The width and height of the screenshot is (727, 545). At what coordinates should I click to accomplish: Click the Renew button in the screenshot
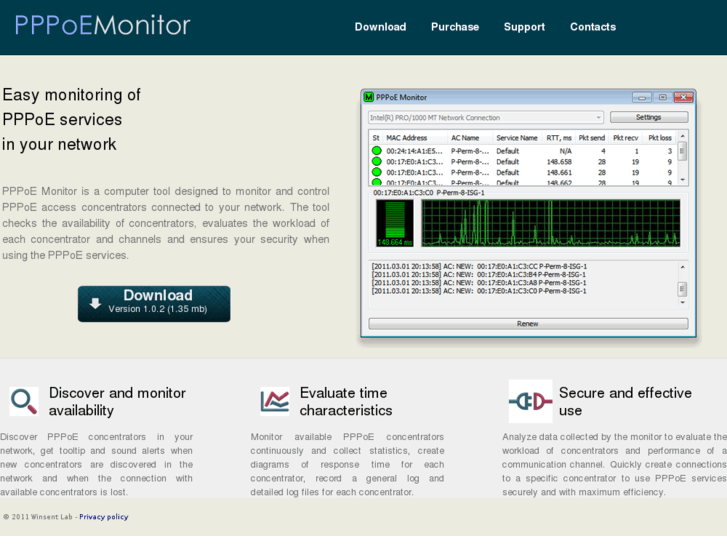[x=528, y=324]
